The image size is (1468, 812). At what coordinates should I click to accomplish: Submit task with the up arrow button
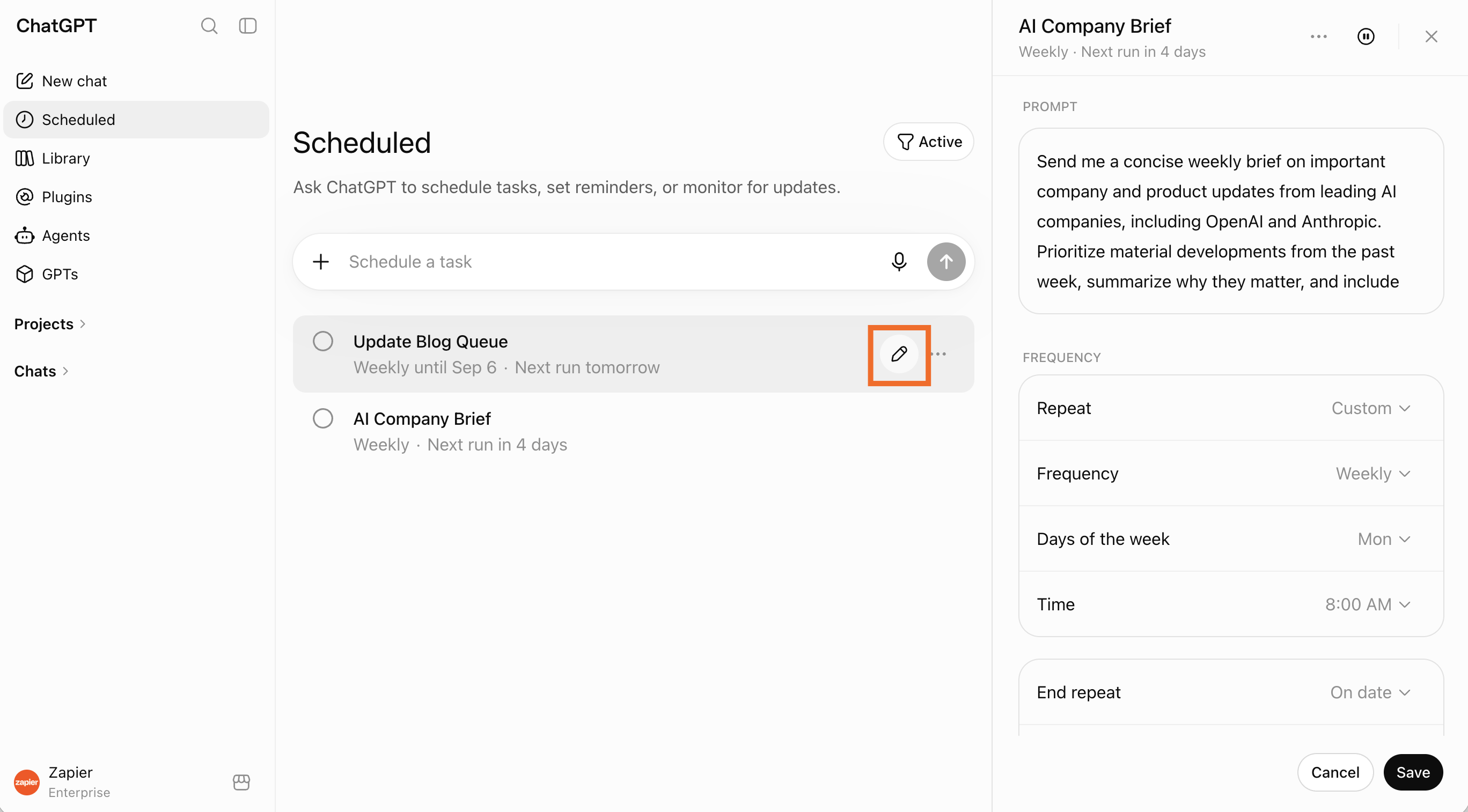tap(946, 262)
